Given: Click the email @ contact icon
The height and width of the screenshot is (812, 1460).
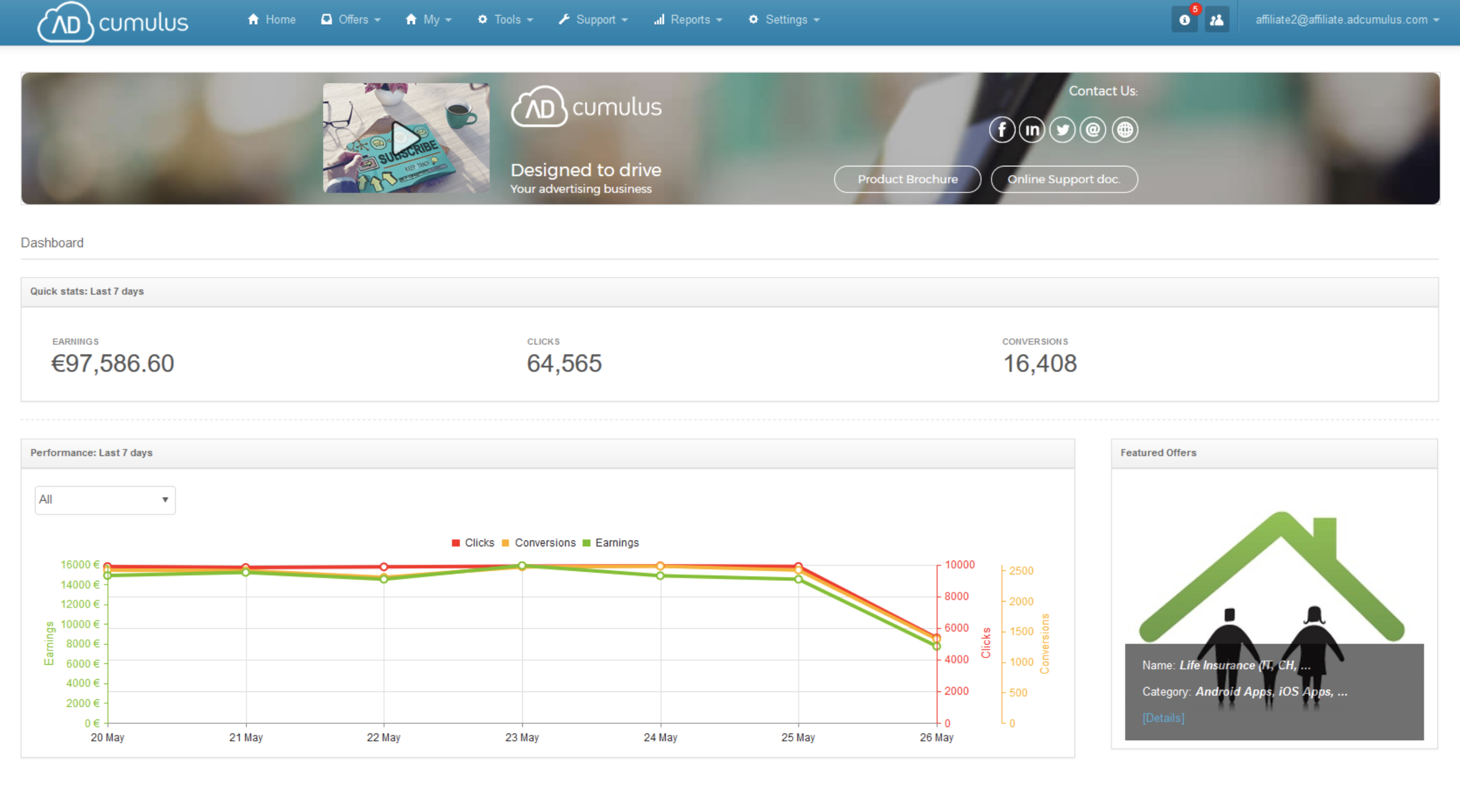Looking at the screenshot, I should pyautogui.click(x=1093, y=130).
